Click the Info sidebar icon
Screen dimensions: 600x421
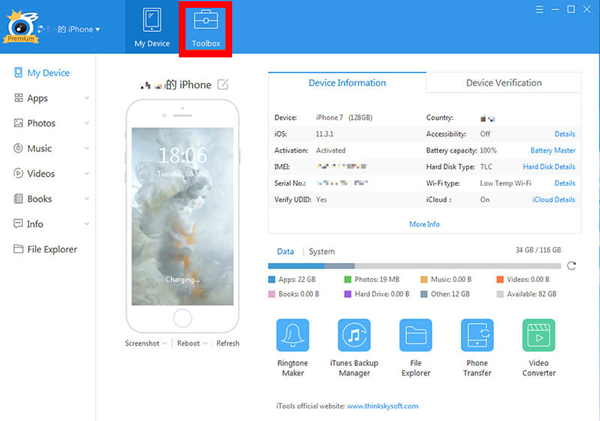tap(18, 224)
